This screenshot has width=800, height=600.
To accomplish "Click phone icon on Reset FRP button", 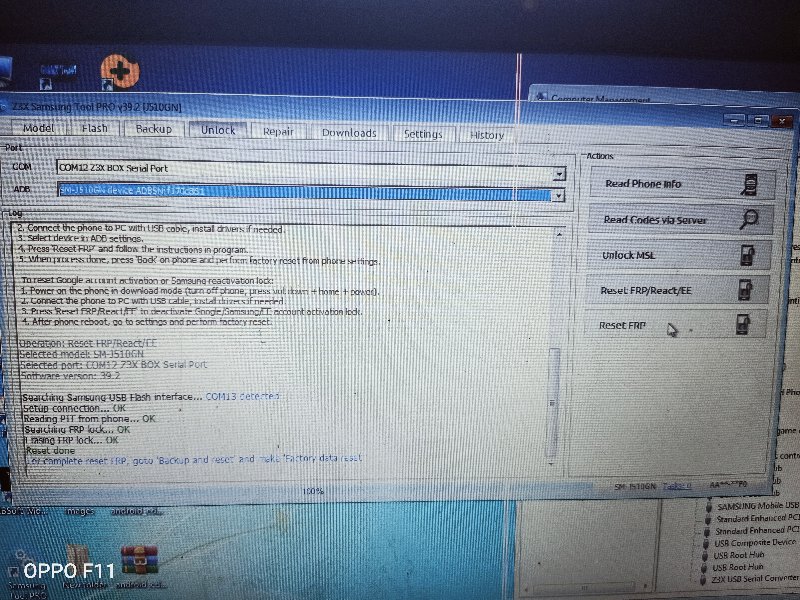I will tap(743, 324).
